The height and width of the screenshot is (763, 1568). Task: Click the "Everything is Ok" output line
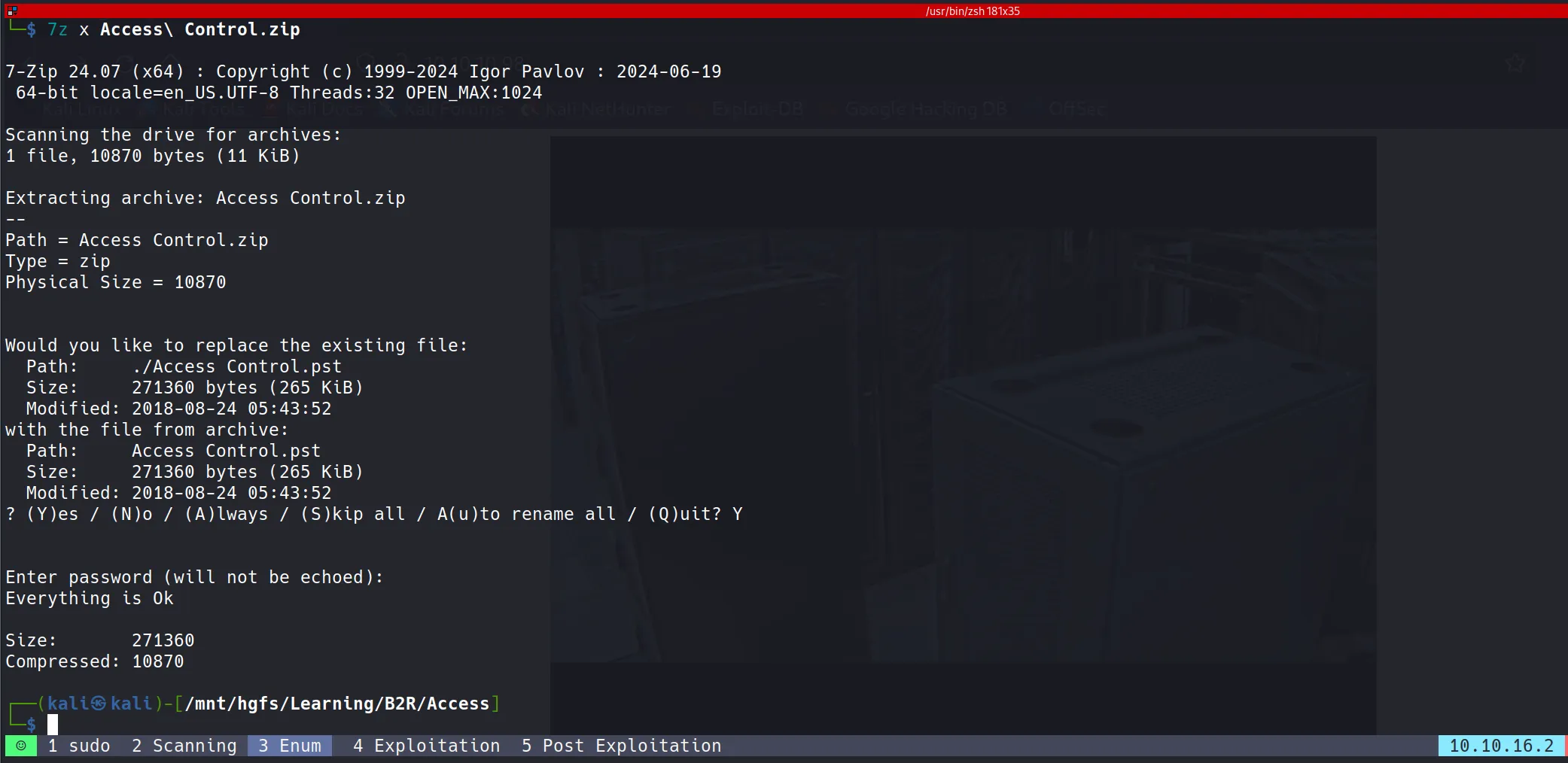click(90, 598)
